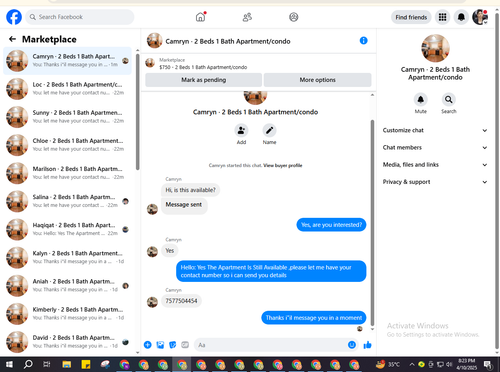This screenshot has height=372, width=500.
Task: Focus the Search Facebook field
Action: pos(80,17)
